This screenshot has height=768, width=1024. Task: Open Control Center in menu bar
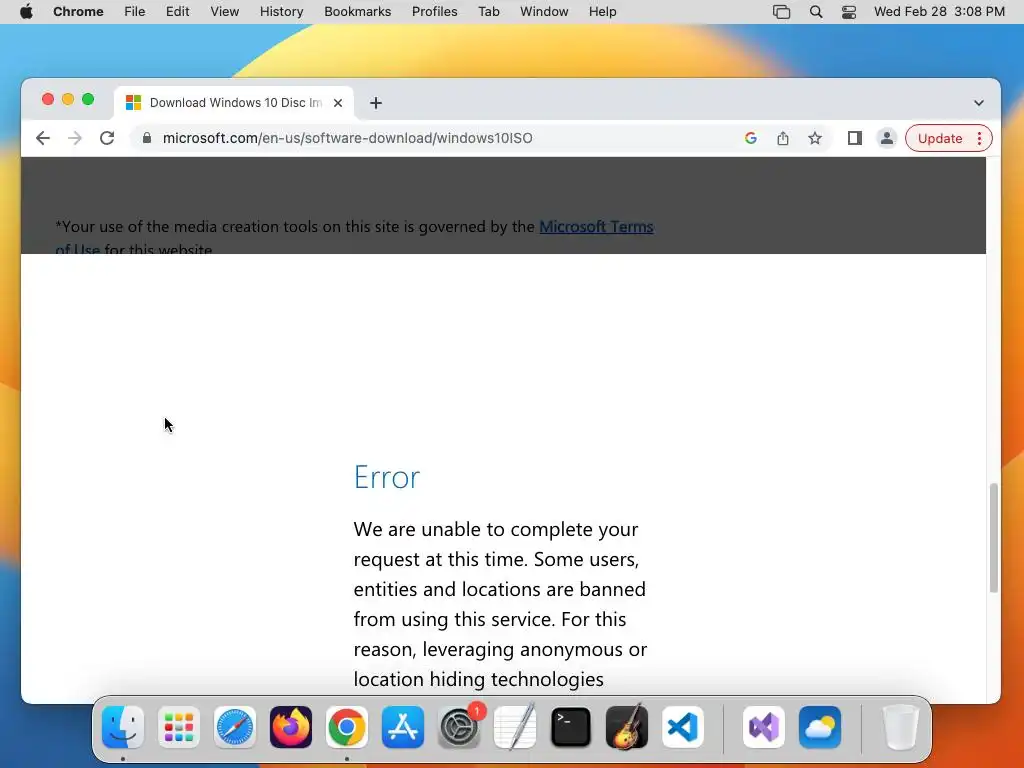click(848, 11)
